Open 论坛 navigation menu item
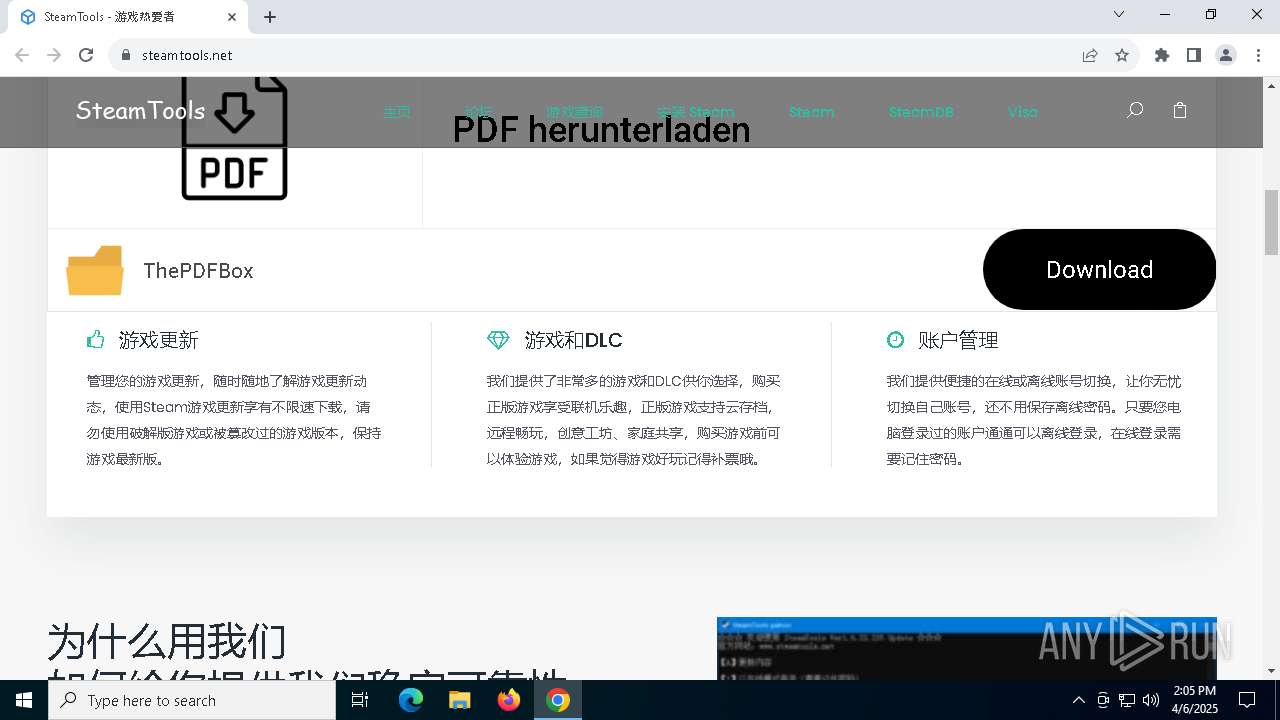 (x=479, y=112)
